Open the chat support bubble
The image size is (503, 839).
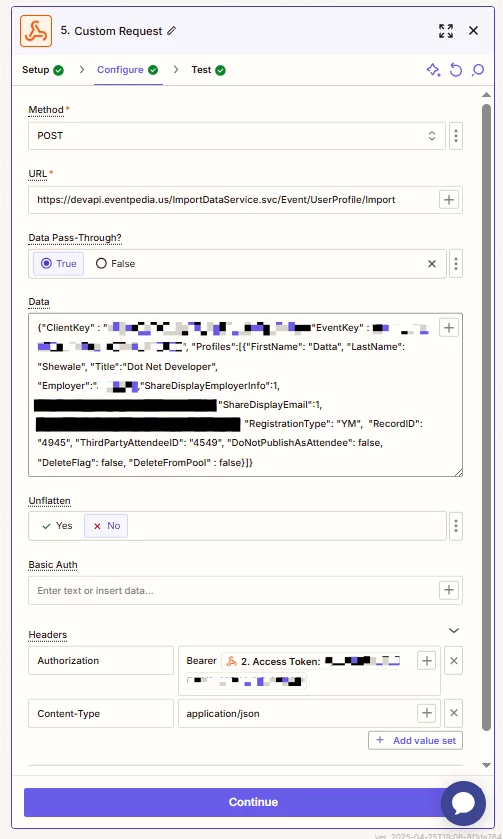click(x=463, y=803)
